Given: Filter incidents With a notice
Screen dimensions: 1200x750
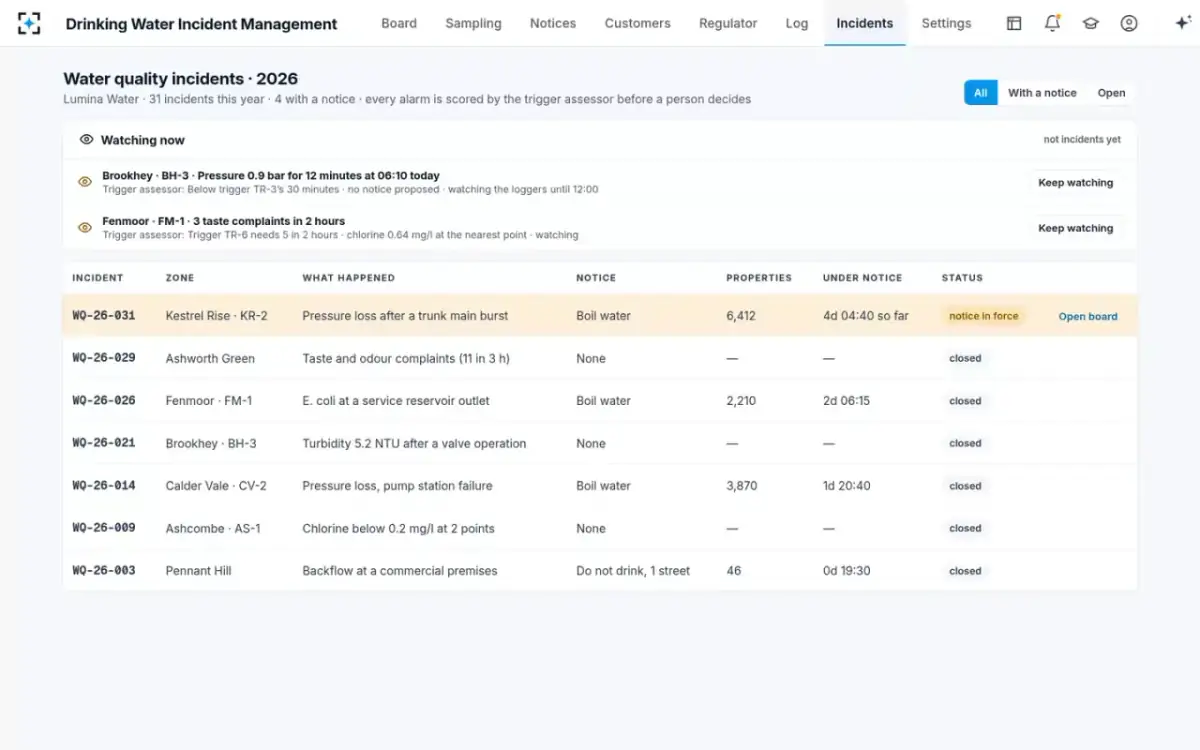Looking at the screenshot, I should (x=1042, y=93).
